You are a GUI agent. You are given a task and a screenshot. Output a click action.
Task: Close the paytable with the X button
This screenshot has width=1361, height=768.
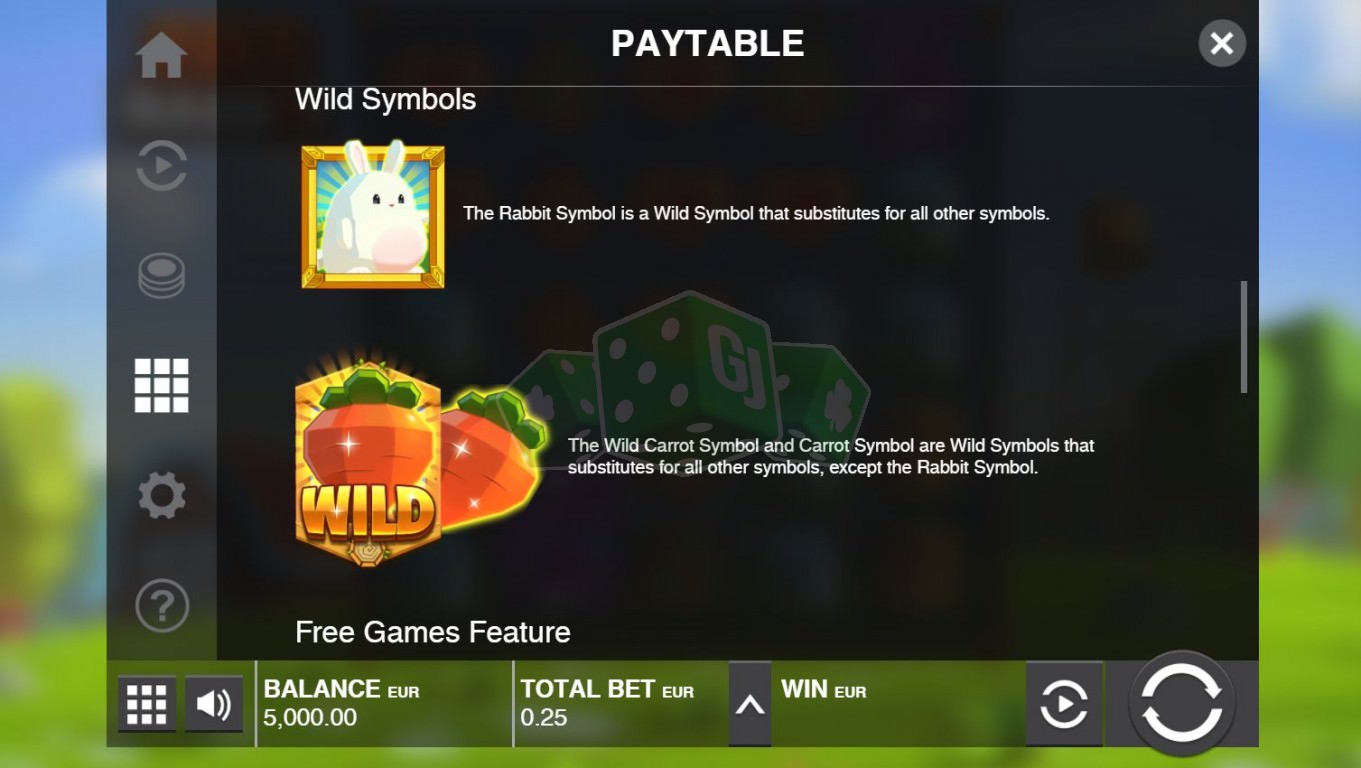1222,43
